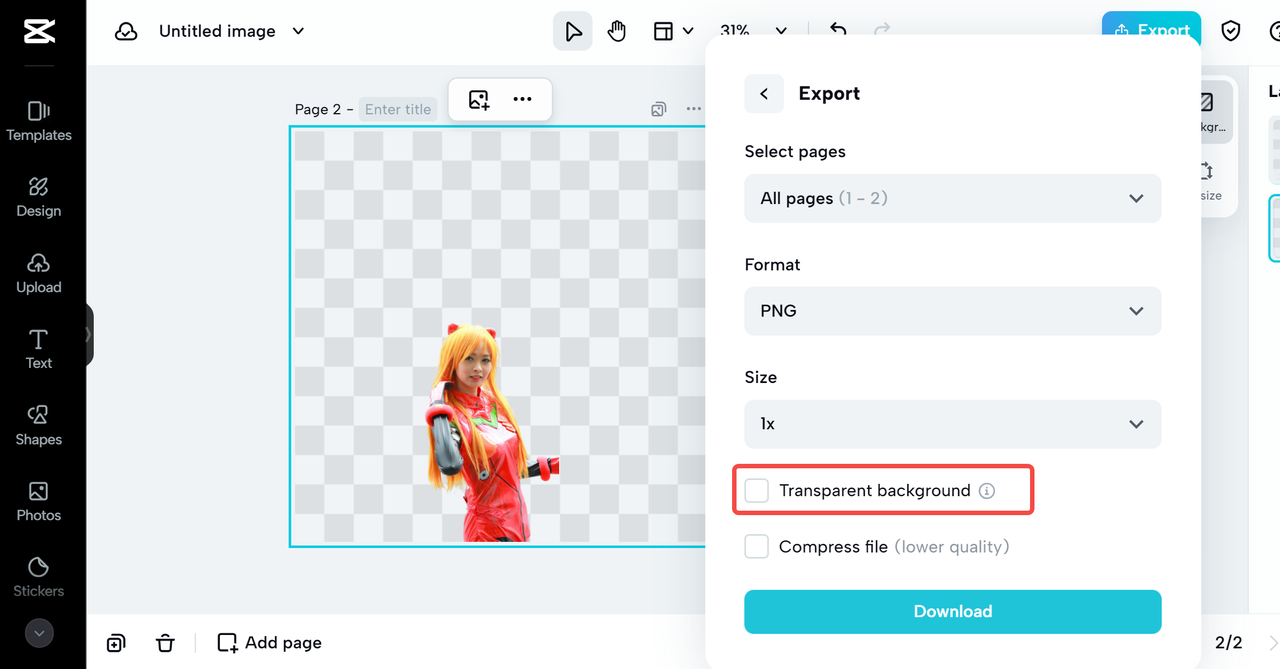Click the Download button

tap(953, 611)
